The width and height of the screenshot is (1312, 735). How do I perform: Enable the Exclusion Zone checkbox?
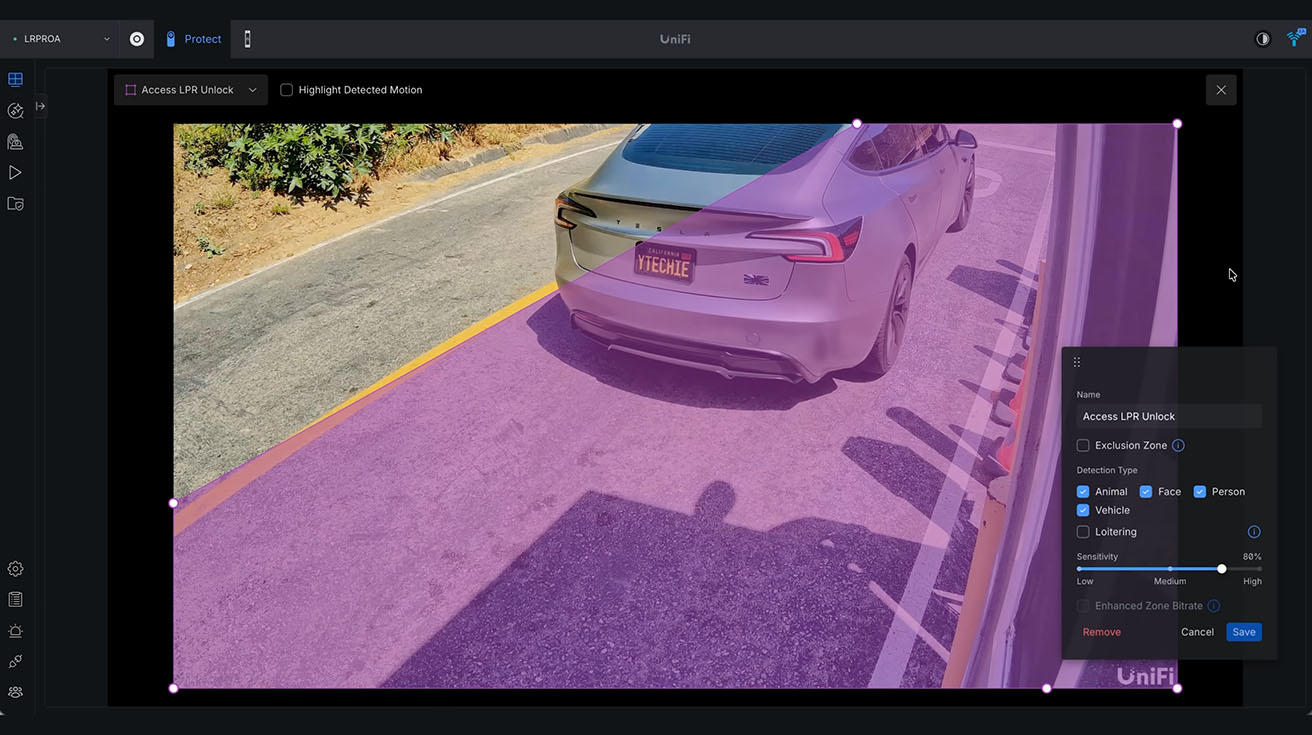(x=1083, y=445)
